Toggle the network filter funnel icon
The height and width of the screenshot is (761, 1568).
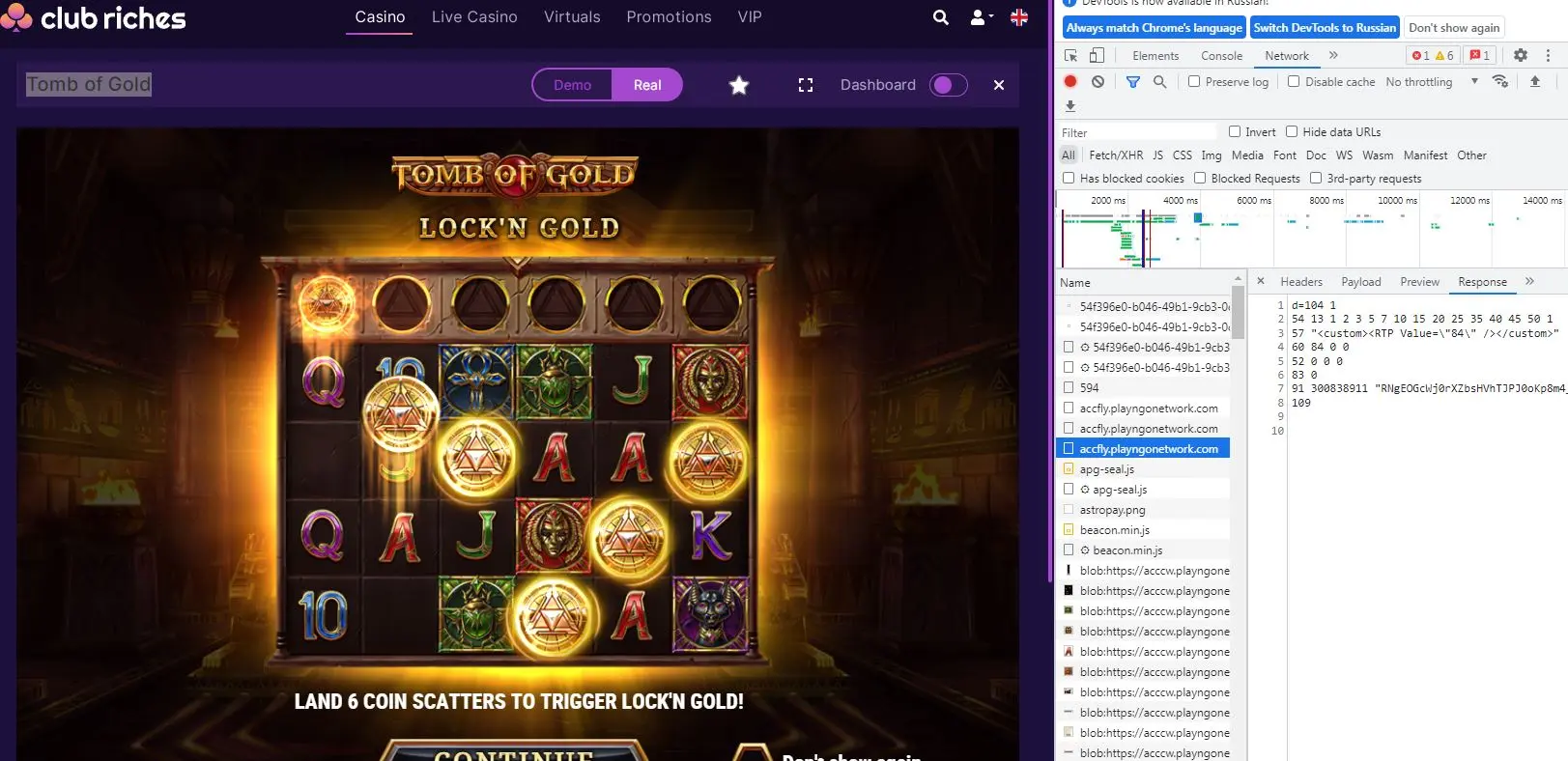tap(1133, 81)
